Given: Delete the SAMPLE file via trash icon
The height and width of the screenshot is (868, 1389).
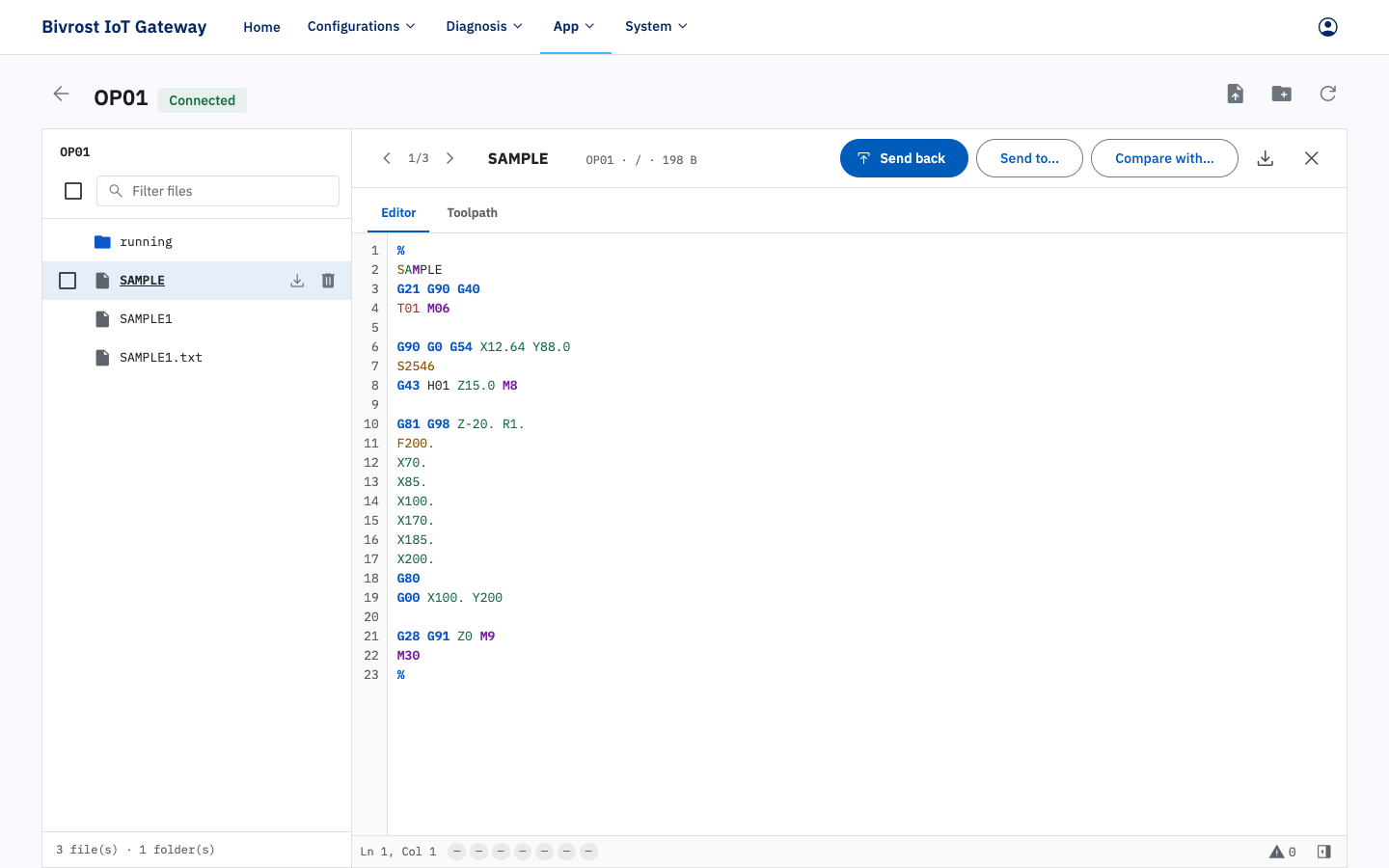Looking at the screenshot, I should pyautogui.click(x=328, y=281).
